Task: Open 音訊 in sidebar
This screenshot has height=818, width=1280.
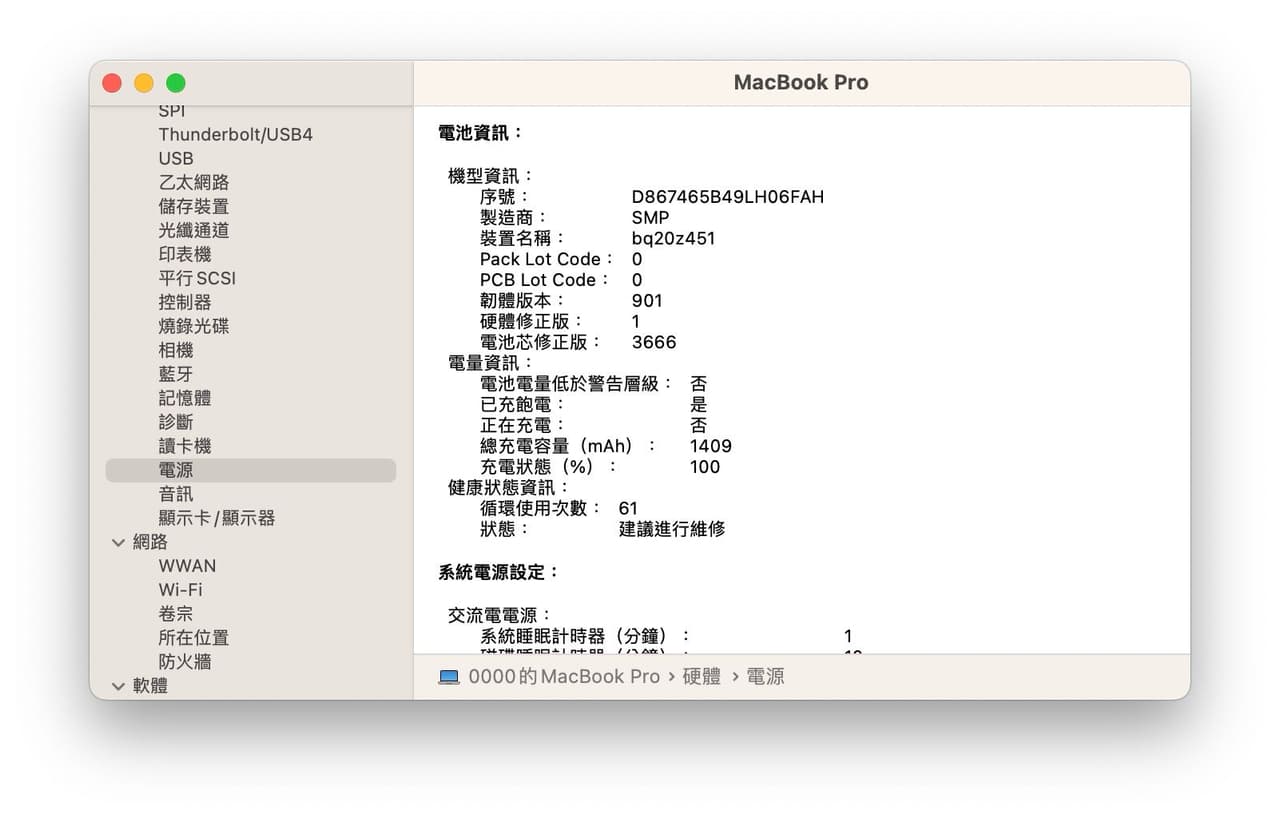Action: click(176, 494)
